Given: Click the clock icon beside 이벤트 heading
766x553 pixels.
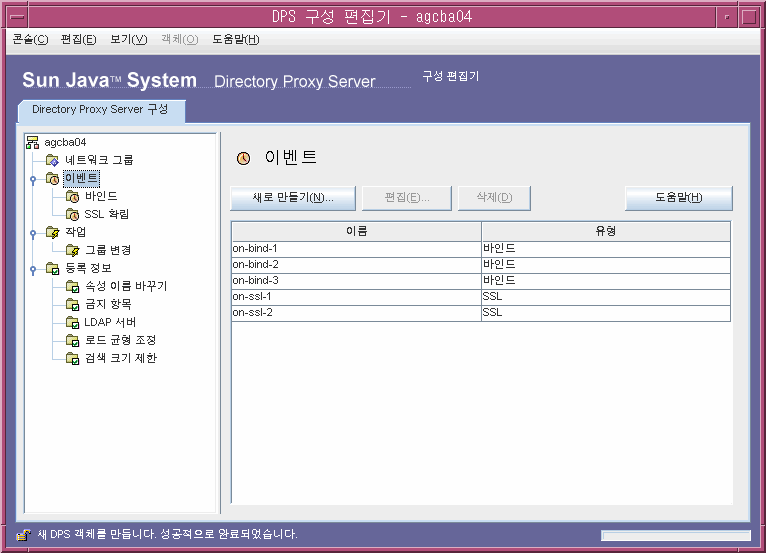Looking at the screenshot, I should click(x=243, y=158).
